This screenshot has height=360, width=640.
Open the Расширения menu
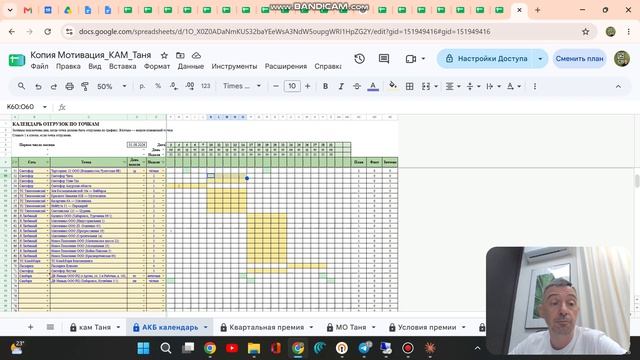(x=286, y=66)
